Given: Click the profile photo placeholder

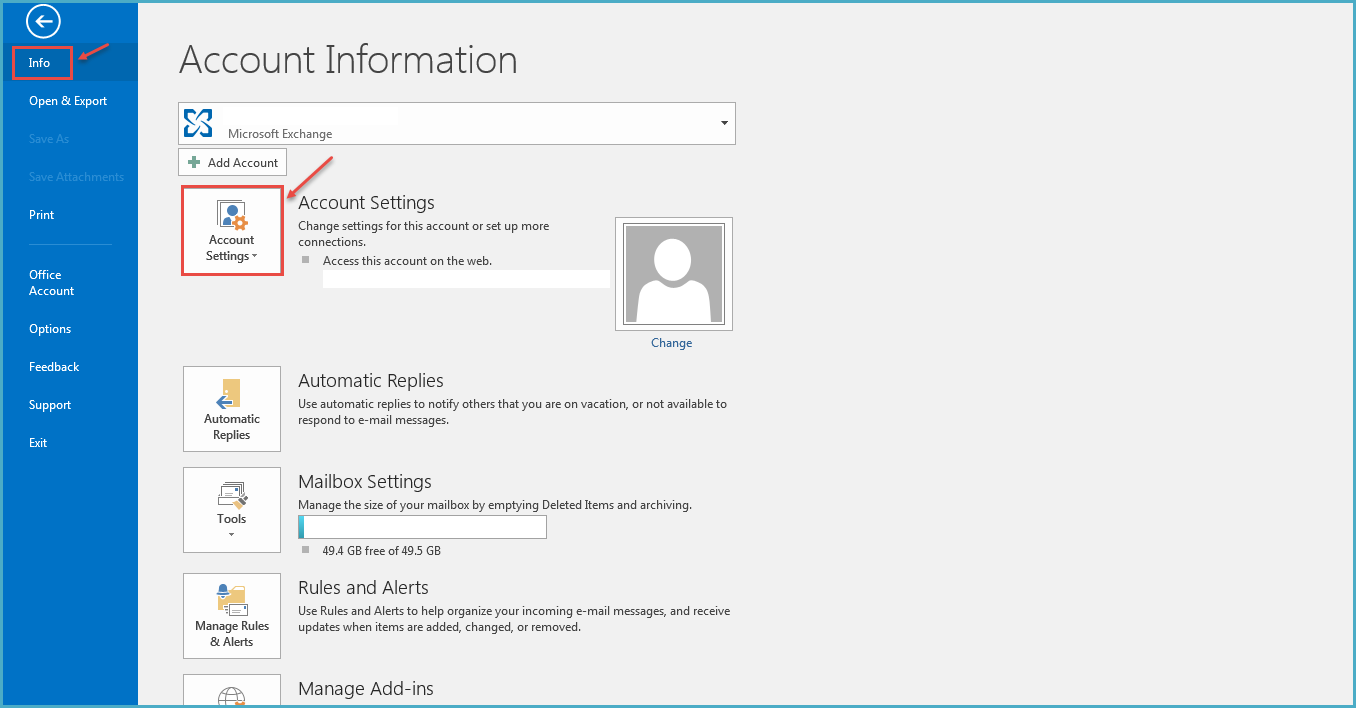Looking at the screenshot, I should pyautogui.click(x=674, y=274).
